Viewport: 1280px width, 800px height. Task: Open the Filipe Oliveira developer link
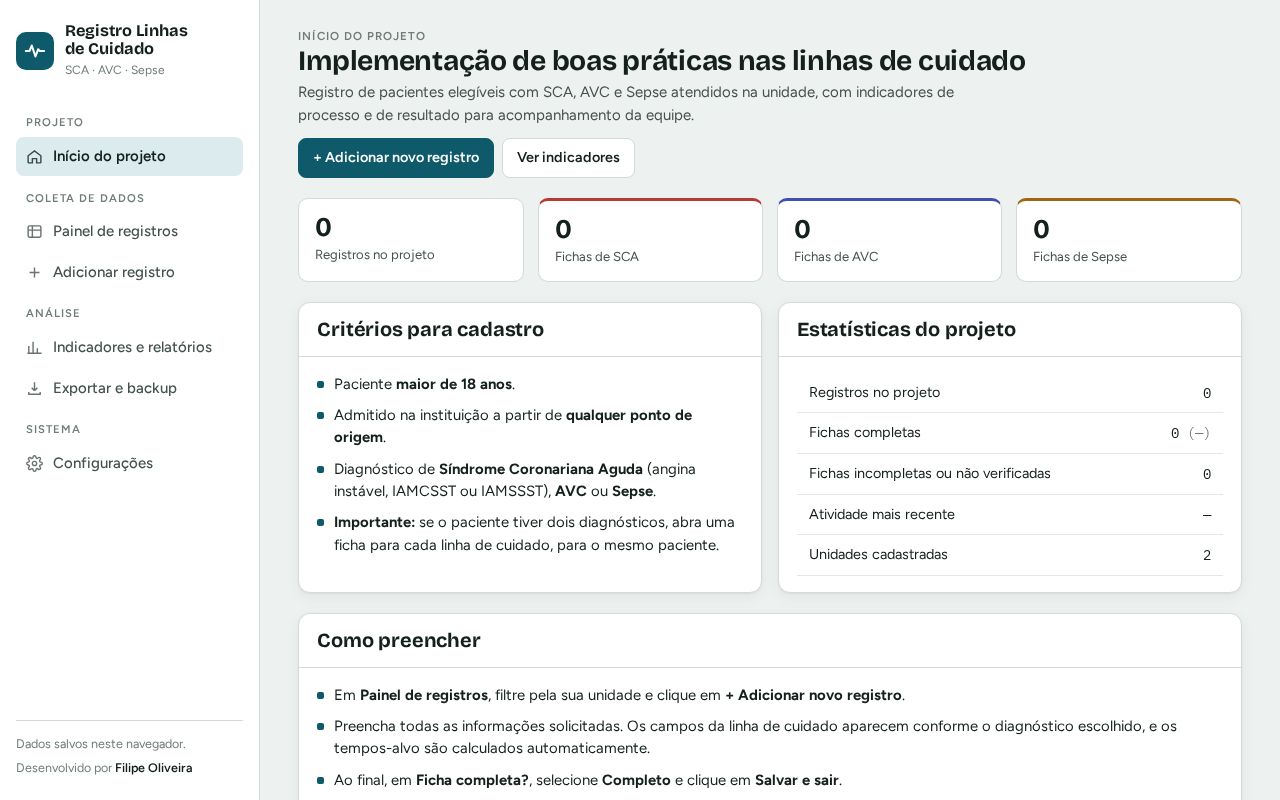154,768
